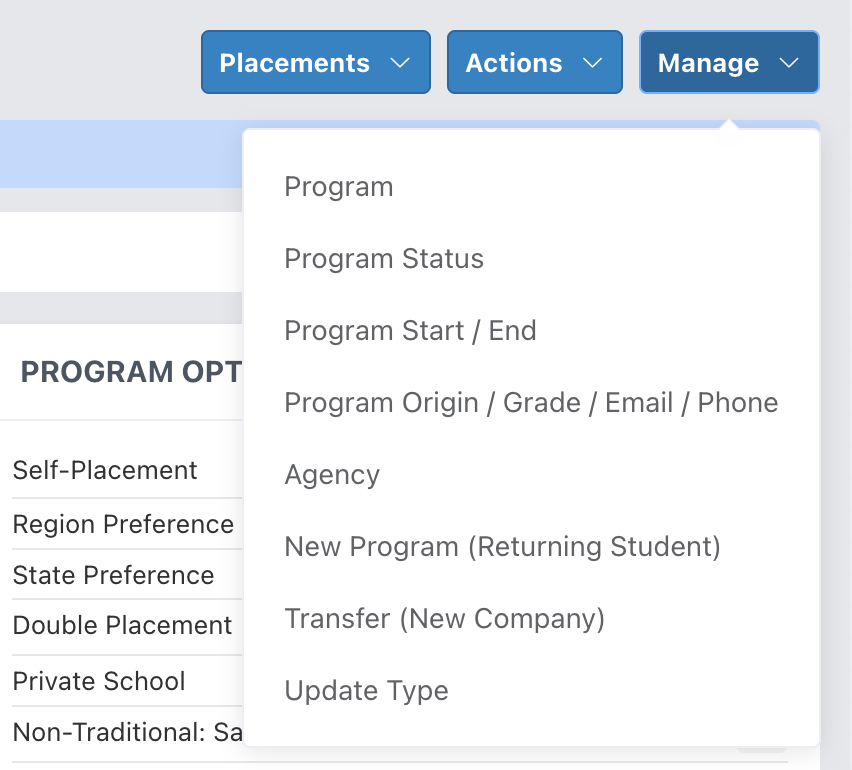Click the Region Preference row
The width and height of the screenshot is (852, 770).
123,525
